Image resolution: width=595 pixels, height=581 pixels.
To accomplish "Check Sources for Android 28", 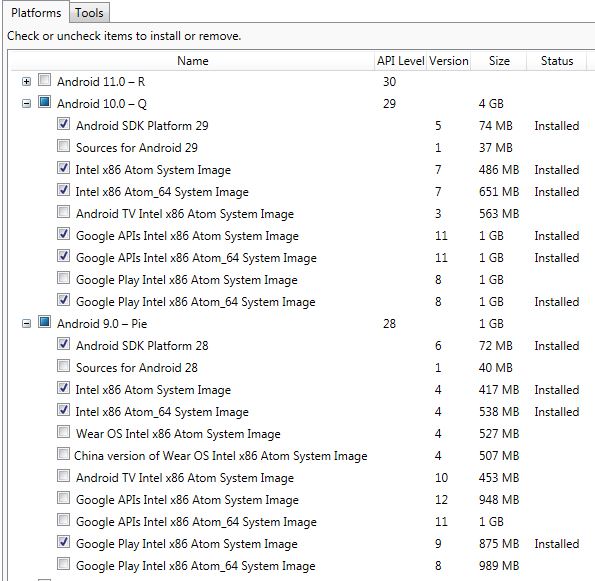I will [x=63, y=366].
